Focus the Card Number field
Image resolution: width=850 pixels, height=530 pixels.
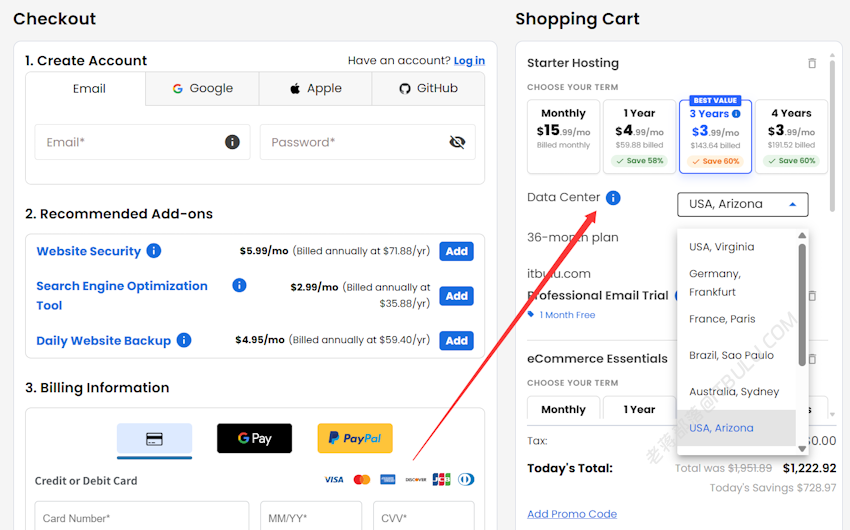pyautogui.click(x=142, y=516)
